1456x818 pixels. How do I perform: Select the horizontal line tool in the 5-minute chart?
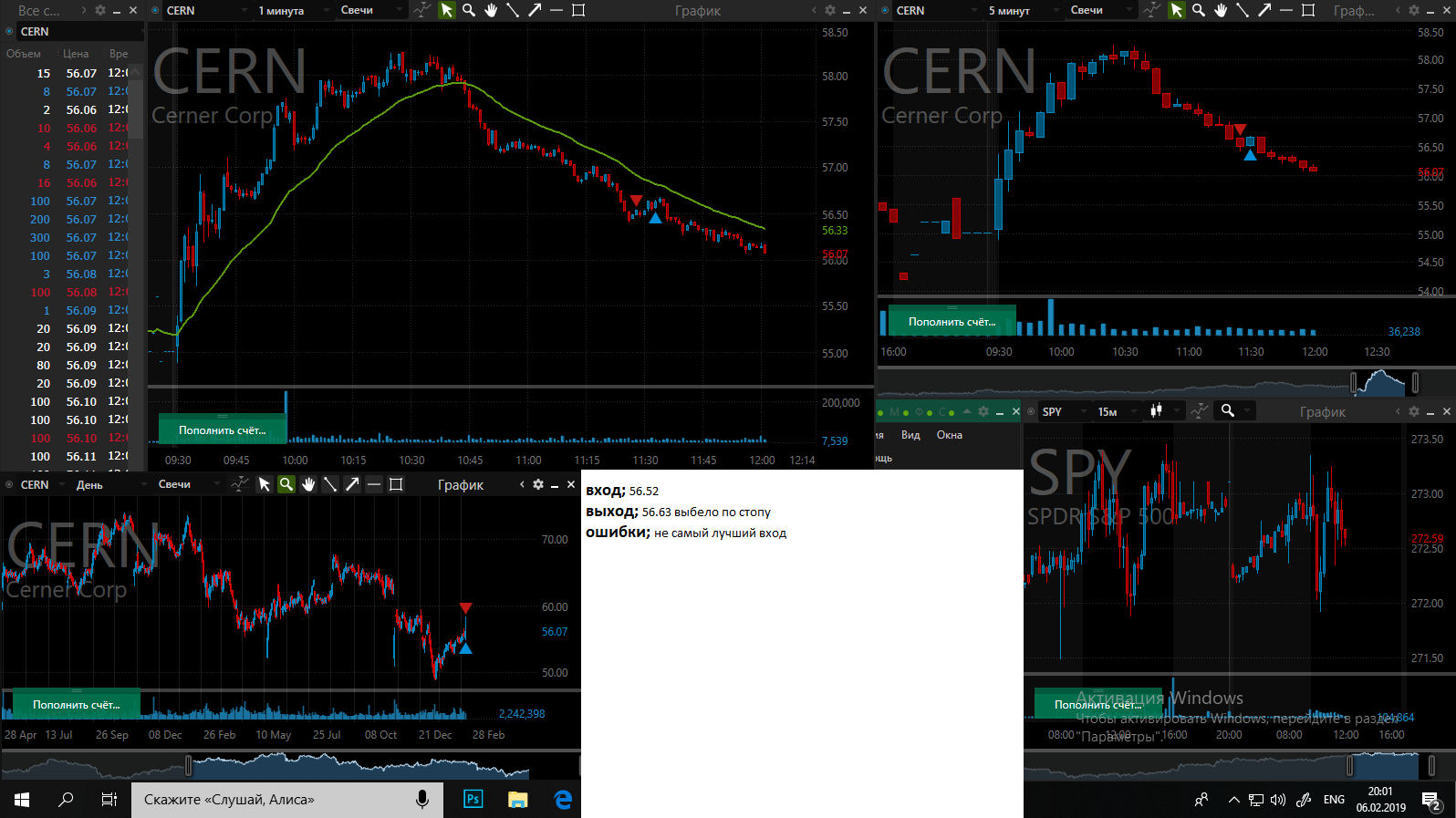(x=1286, y=10)
